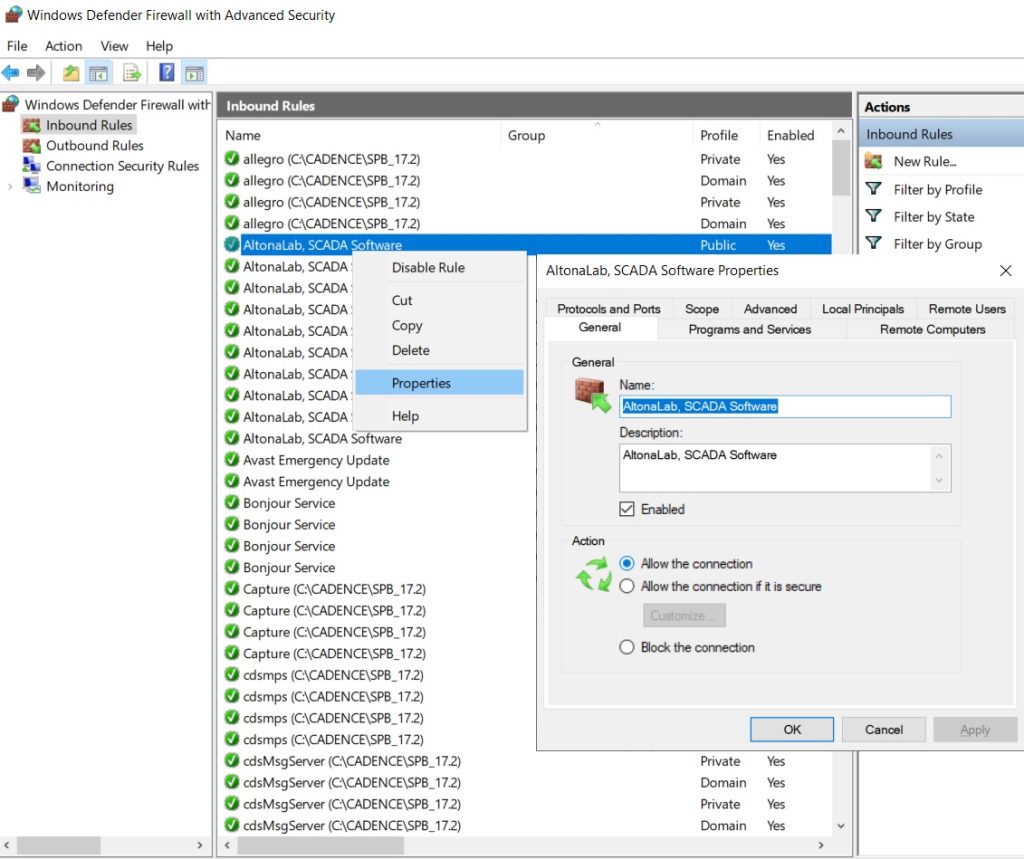Open the File menu
This screenshot has height=859, width=1024.
(x=17, y=46)
